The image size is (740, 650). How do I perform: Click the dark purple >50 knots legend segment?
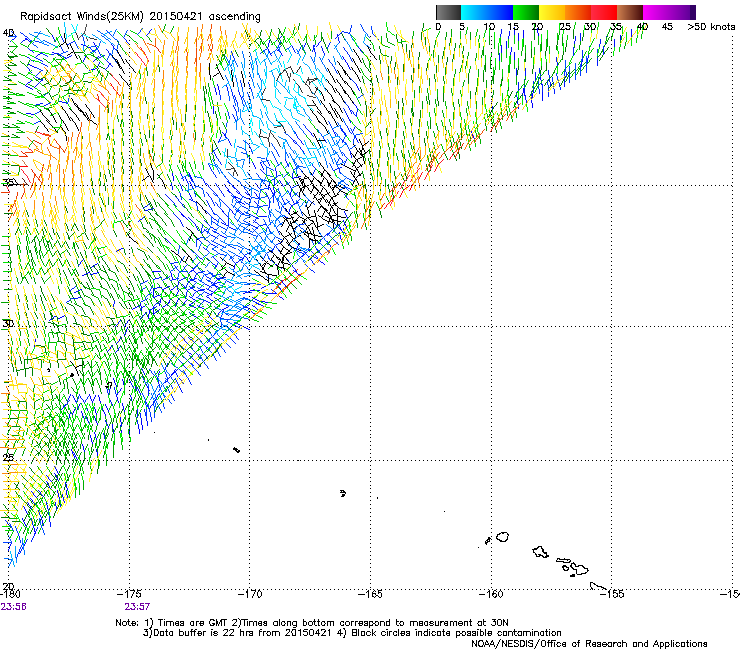pos(693,12)
